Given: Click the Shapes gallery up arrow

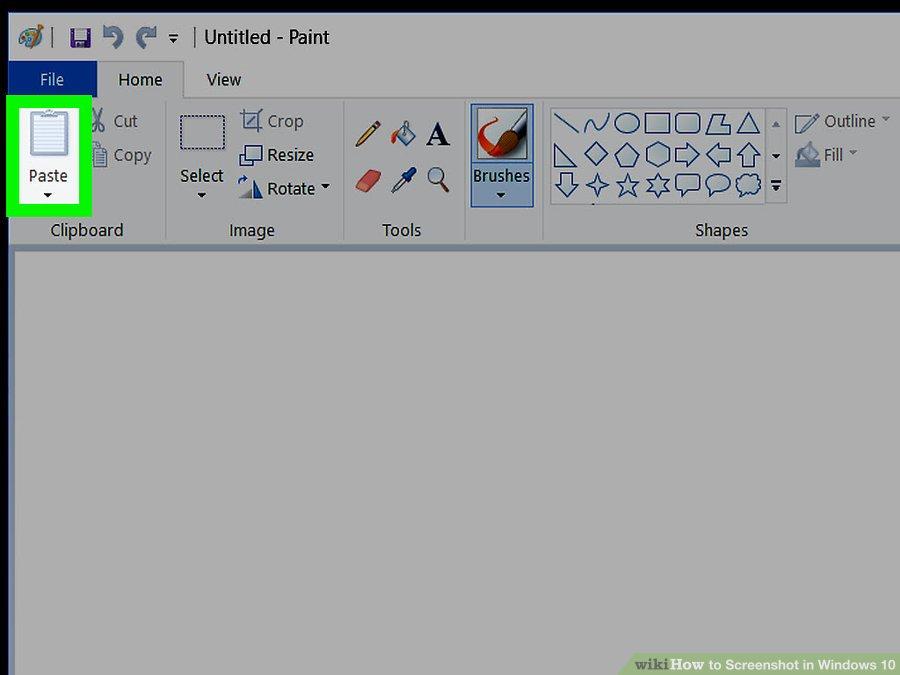Looking at the screenshot, I should click(x=776, y=124).
